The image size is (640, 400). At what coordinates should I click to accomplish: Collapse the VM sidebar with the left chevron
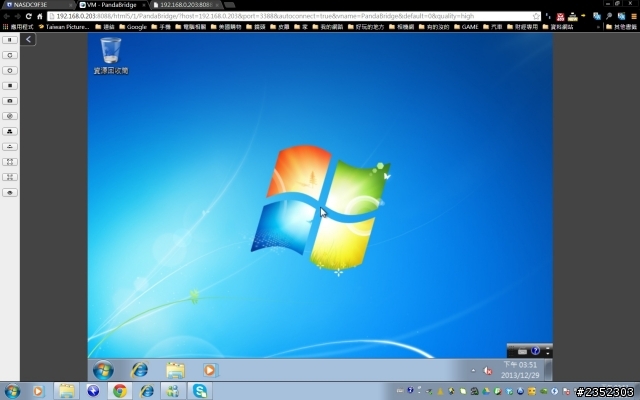pyautogui.click(x=28, y=40)
